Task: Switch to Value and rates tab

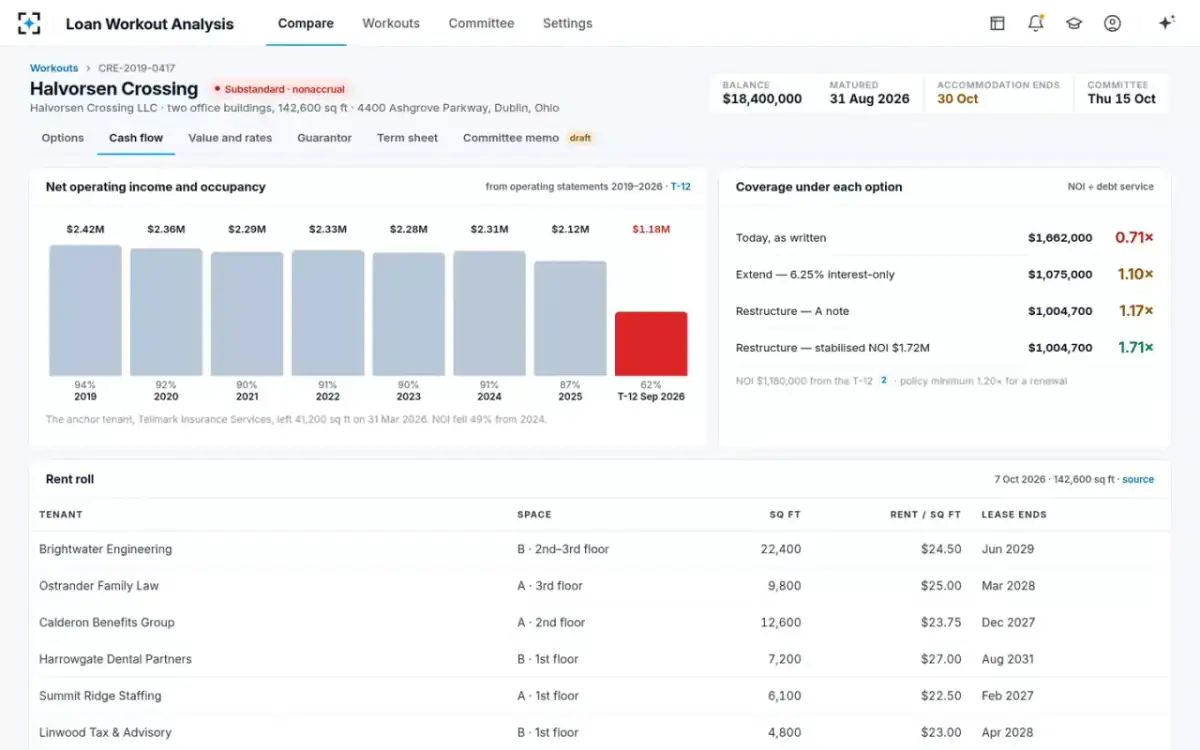Action: 230,138
